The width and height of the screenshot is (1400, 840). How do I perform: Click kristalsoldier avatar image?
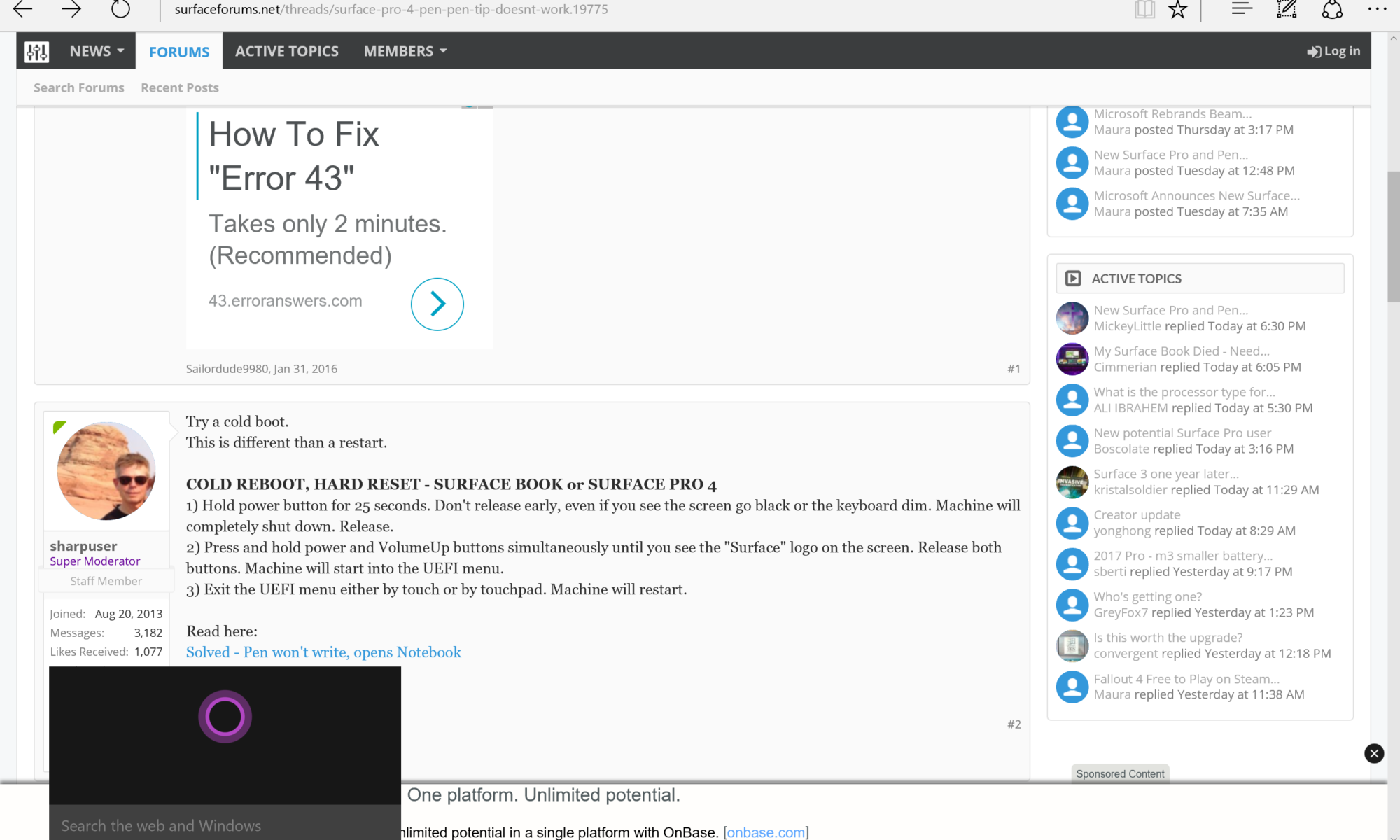[x=1072, y=482]
